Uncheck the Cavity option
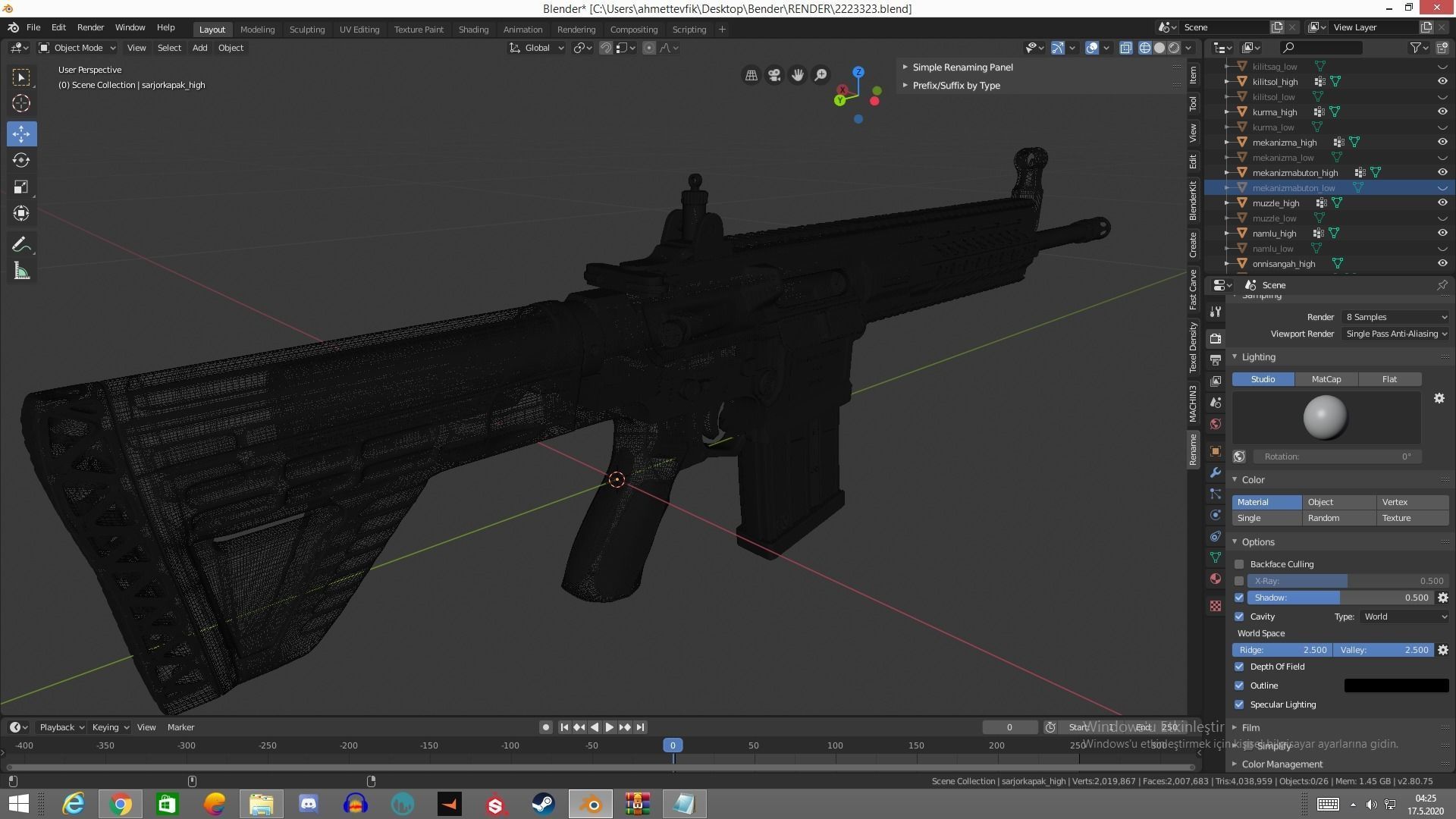The height and width of the screenshot is (819, 1456). point(1239,617)
